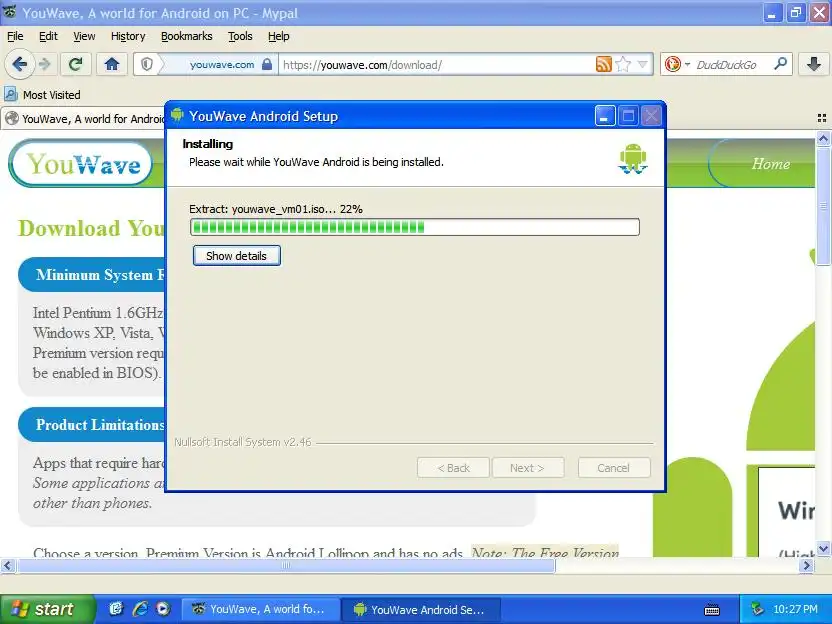832x624 pixels.
Task: Click the page's vertical scrollbar up arrow
Action: [x=823, y=139]
